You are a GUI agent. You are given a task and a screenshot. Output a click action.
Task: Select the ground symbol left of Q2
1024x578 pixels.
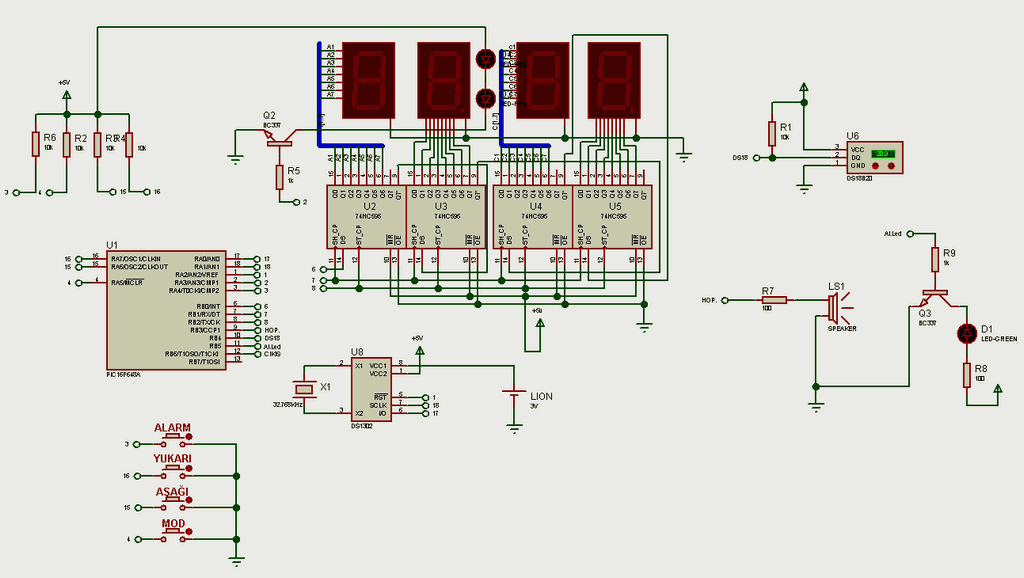pos(236,158)
